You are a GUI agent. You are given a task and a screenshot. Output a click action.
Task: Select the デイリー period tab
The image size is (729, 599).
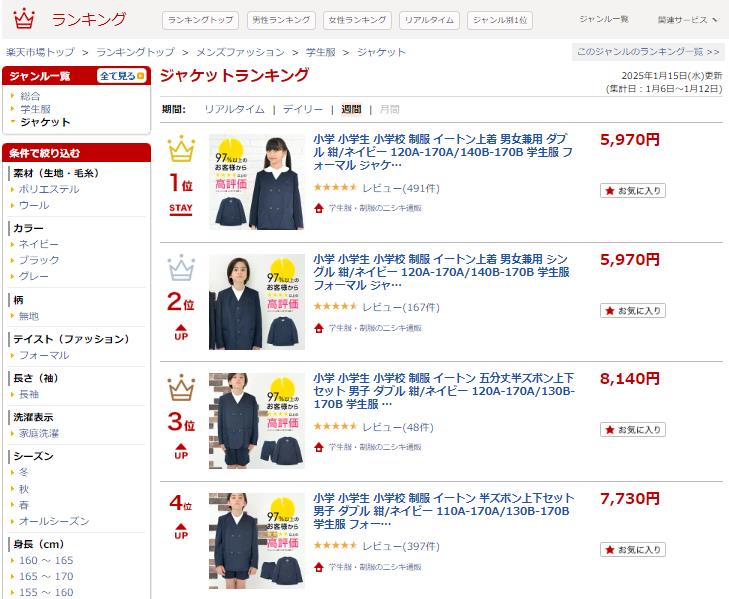point(303,109)
